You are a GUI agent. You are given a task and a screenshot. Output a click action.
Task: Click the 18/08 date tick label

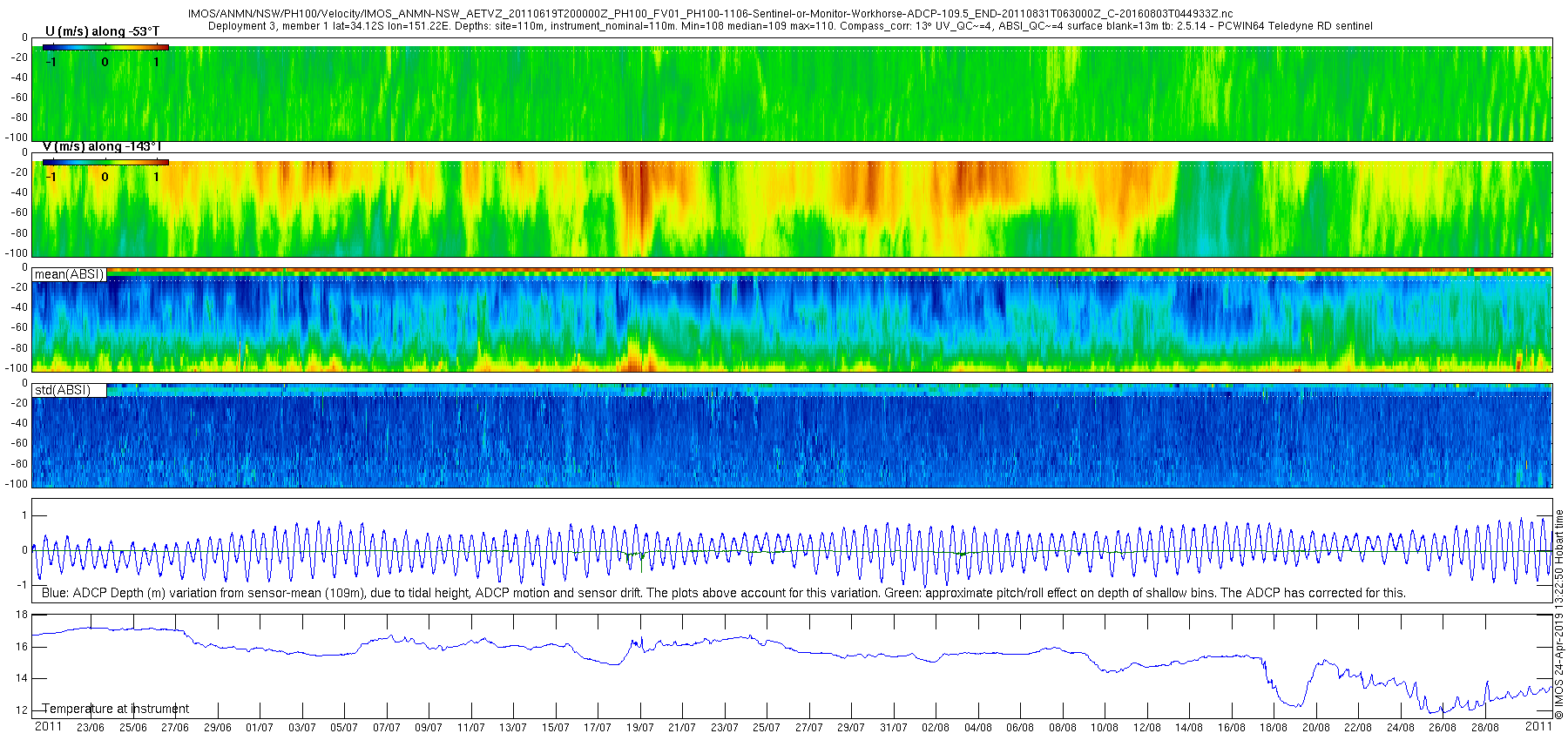[x=1274, y=727]
